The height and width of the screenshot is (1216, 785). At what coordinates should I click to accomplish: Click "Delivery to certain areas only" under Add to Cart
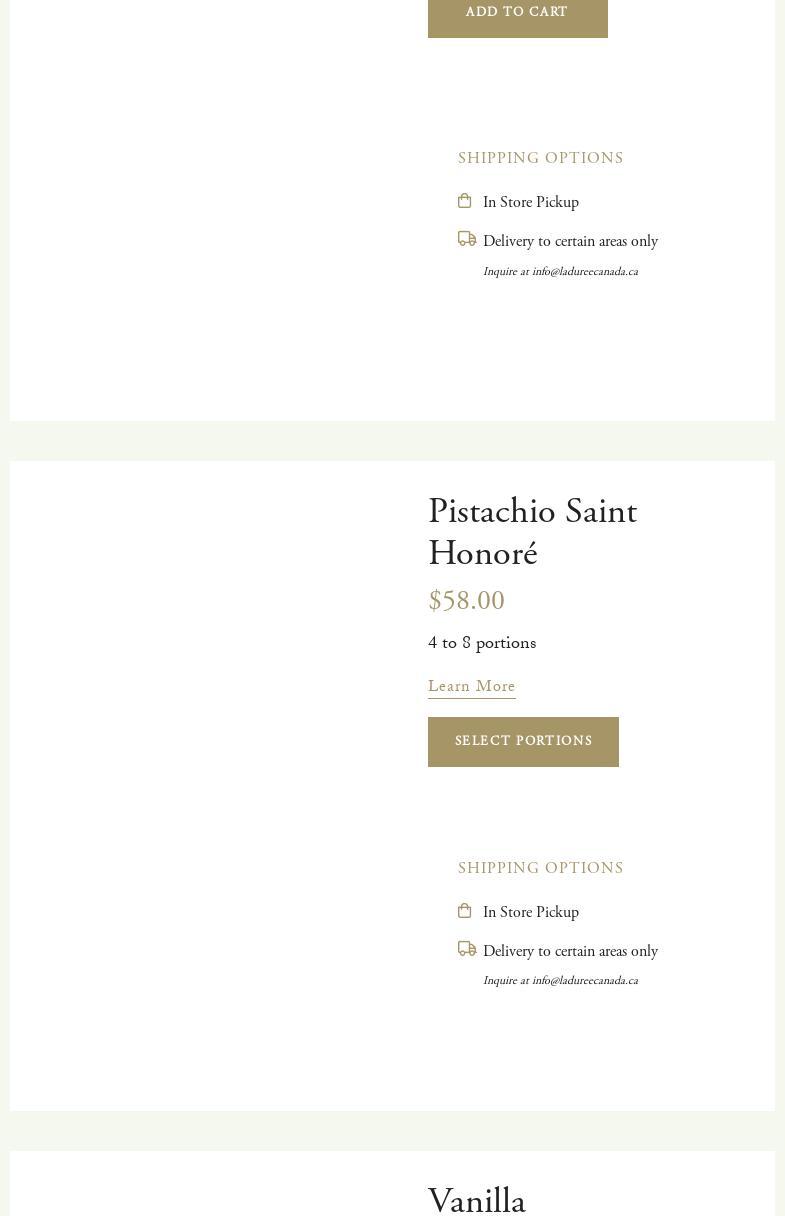pyautogui.click(x=570, y=241)
